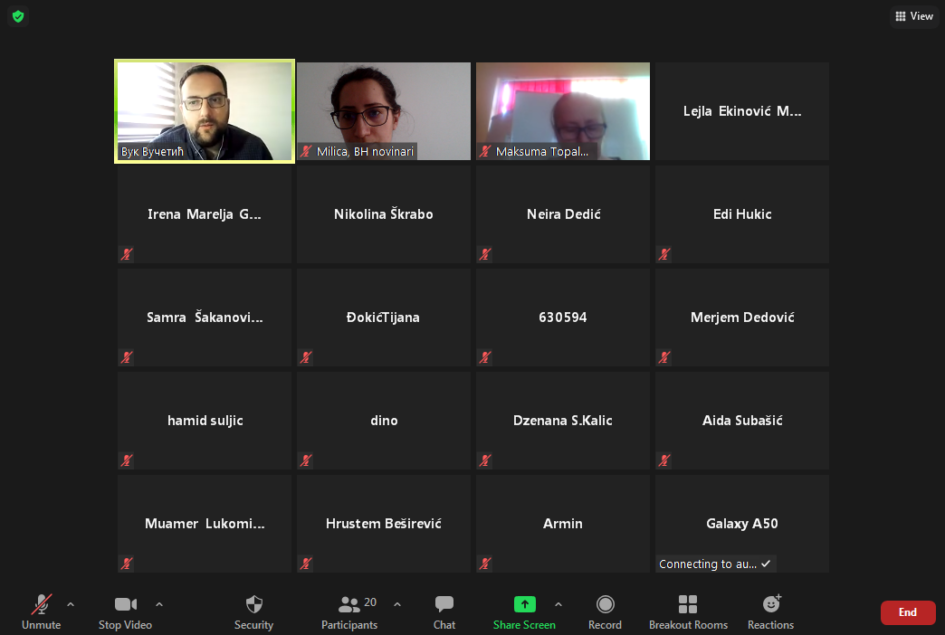Select the Milica, BH novinari video tile
945x635 pixels.
(384, 111)
